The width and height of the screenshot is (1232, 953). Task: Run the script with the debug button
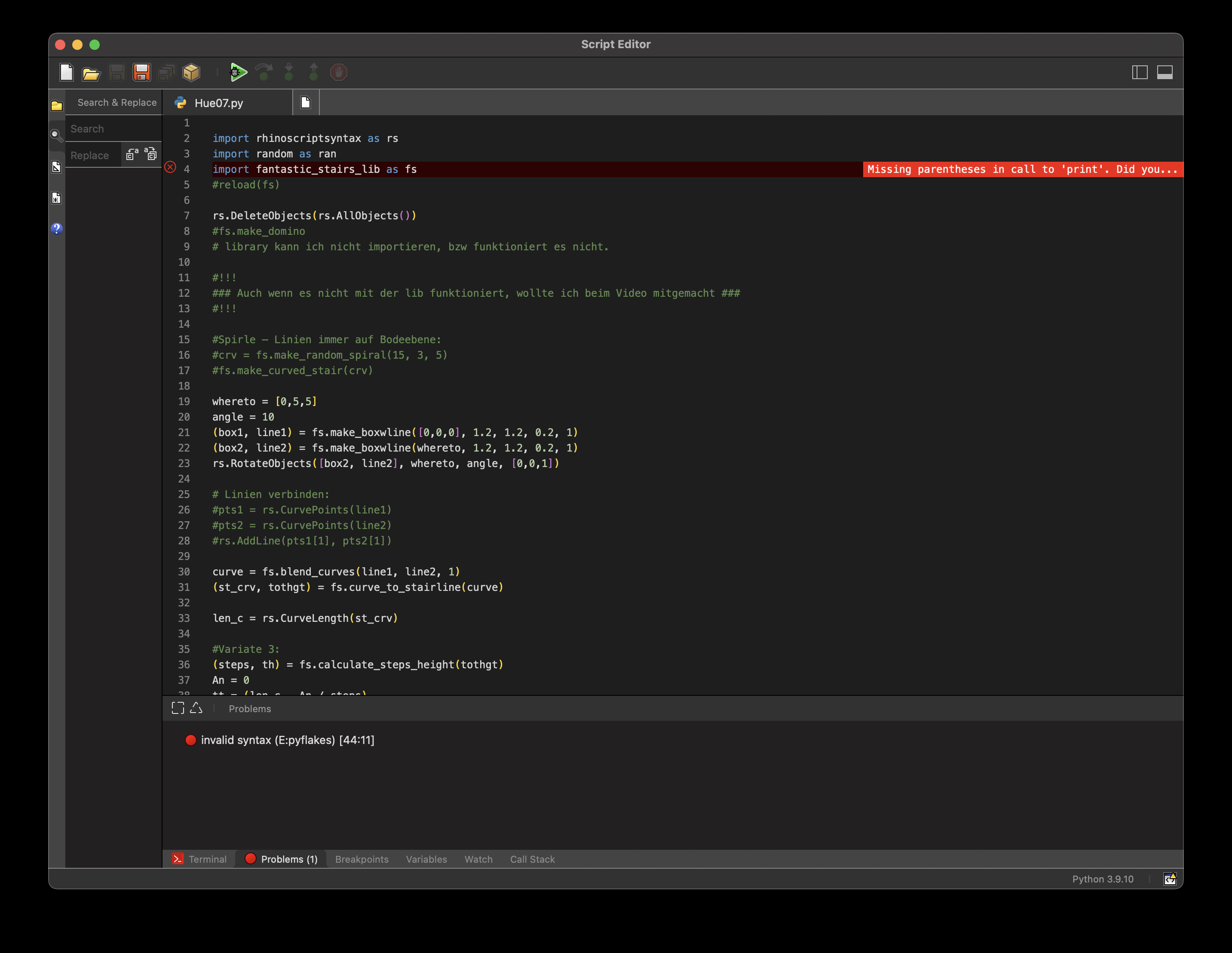[239, 72]
